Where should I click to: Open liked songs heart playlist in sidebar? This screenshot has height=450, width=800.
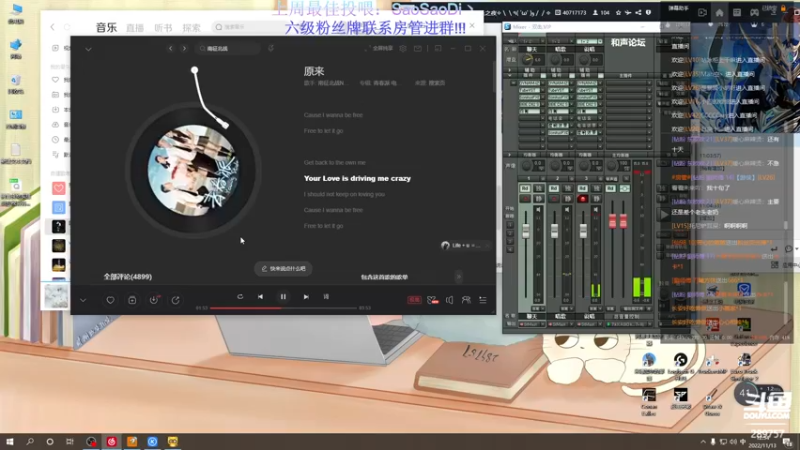(59, 188)
